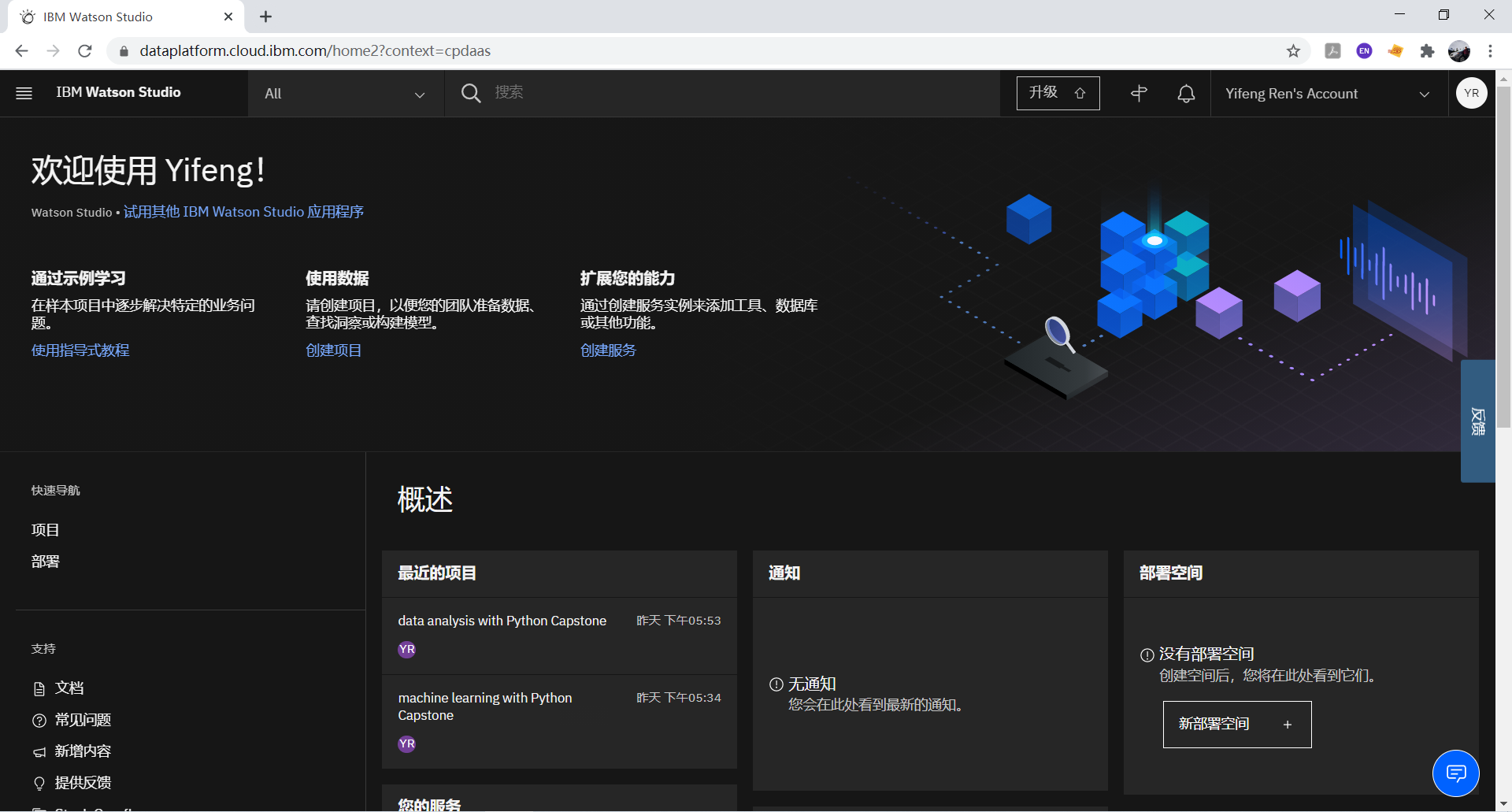
Task: Expand Yifeng Ren's Account dropdown
Action: point(1329,94)
